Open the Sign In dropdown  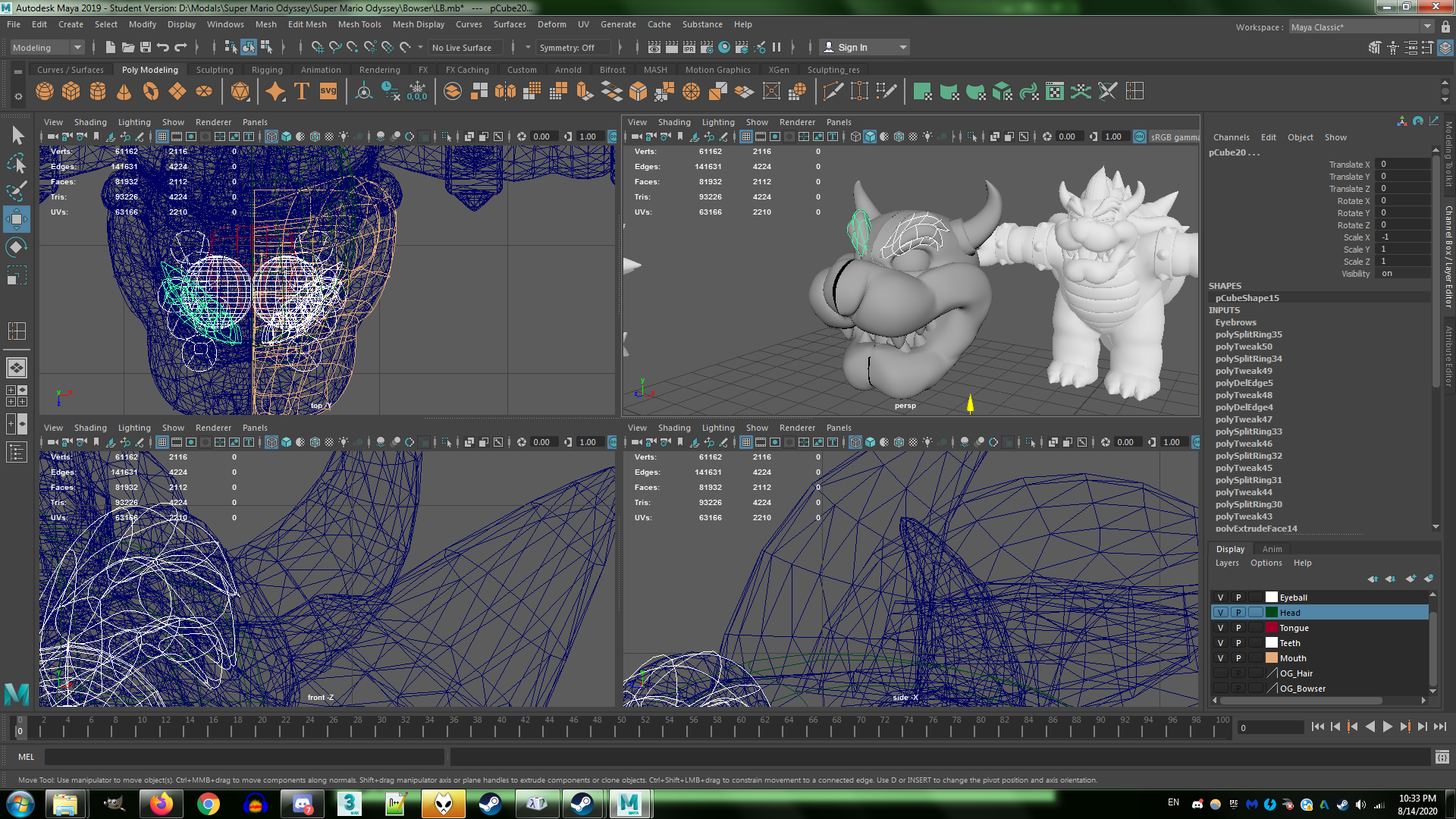pyautogui.click(x=864, y=47)
